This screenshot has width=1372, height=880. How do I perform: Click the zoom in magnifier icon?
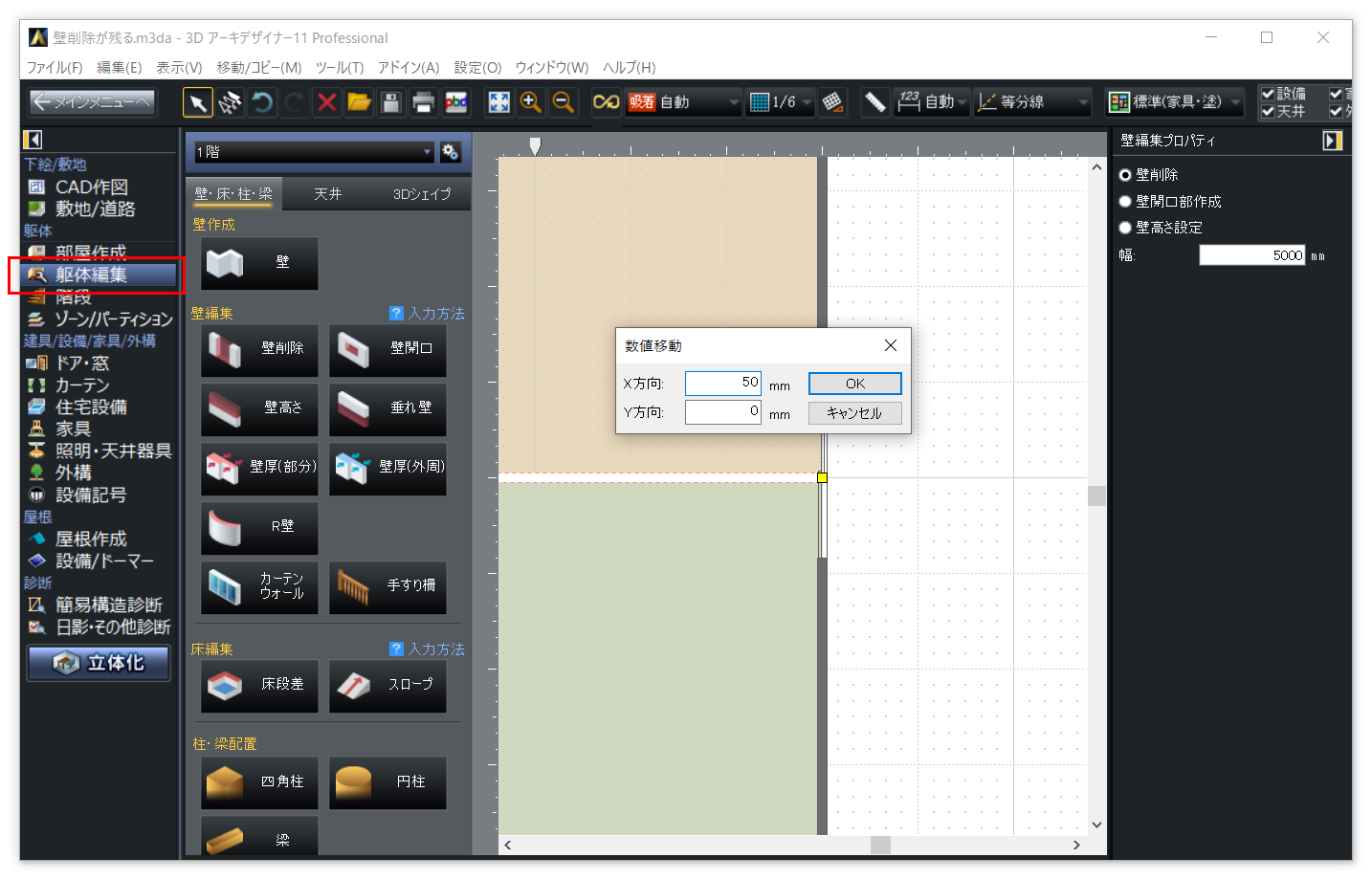pyautogui.click(x=531, y=102)
